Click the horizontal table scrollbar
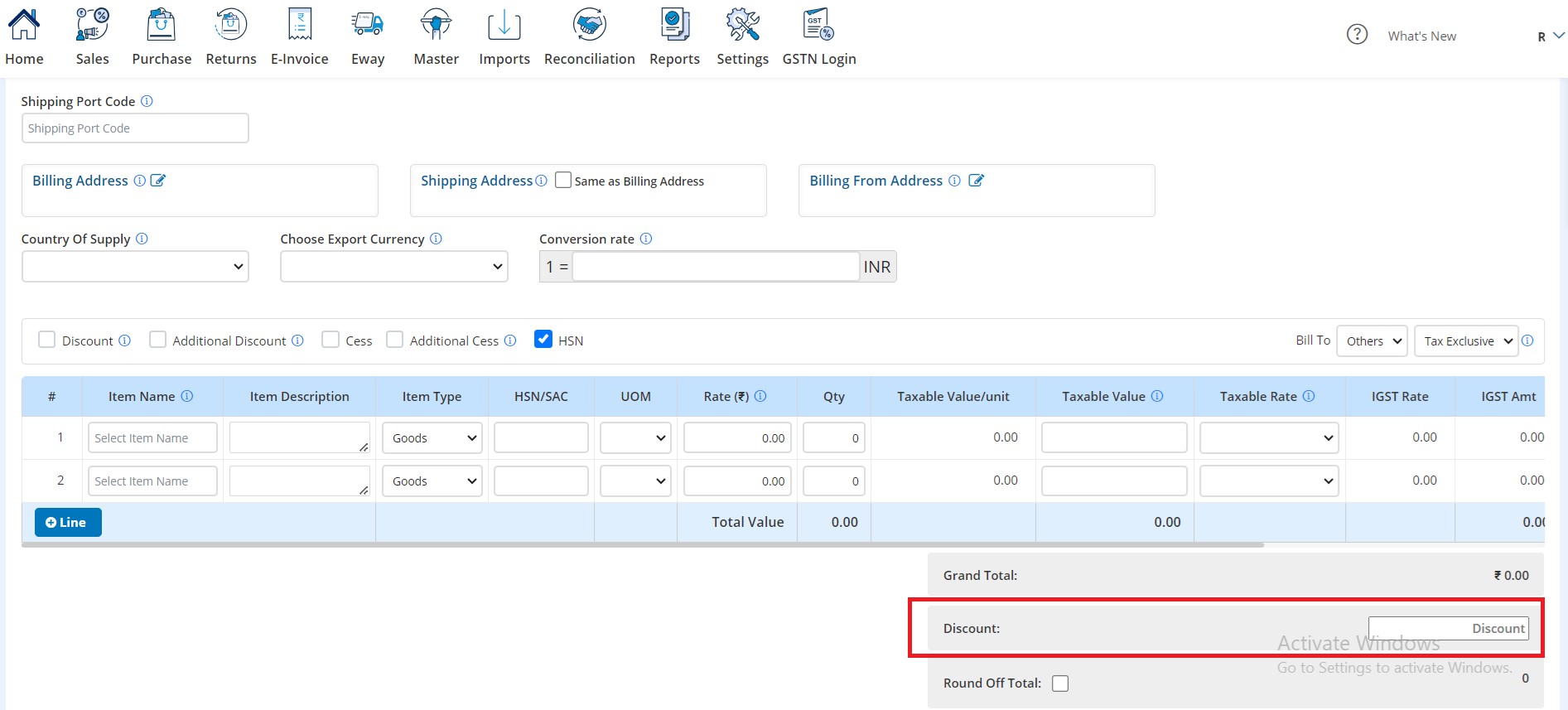 point(643,545)
